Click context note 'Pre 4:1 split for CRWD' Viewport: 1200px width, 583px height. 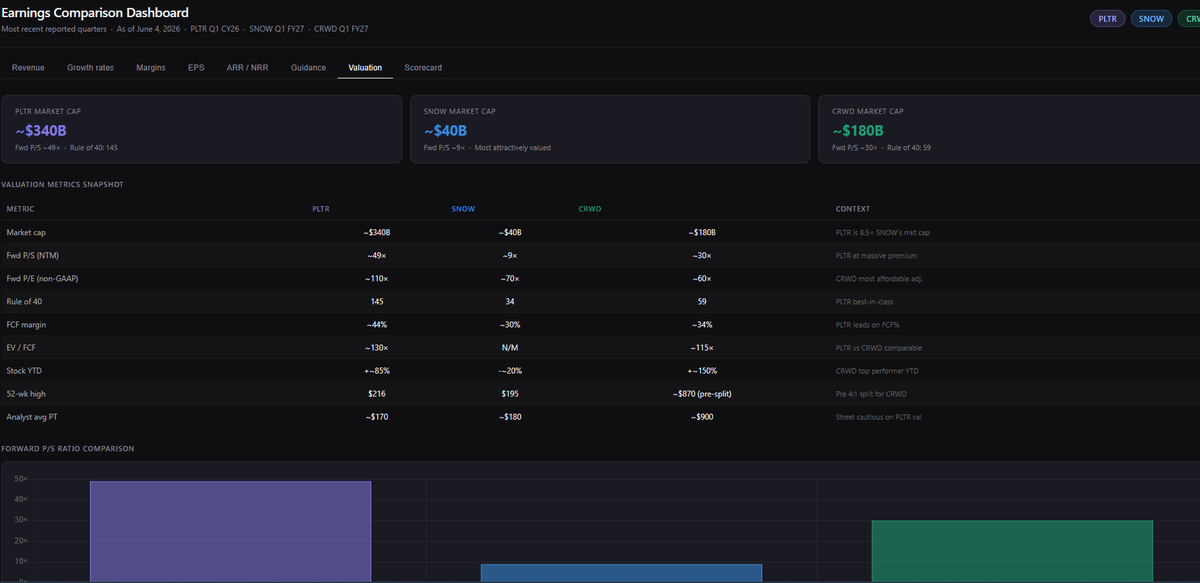[872, 393]
